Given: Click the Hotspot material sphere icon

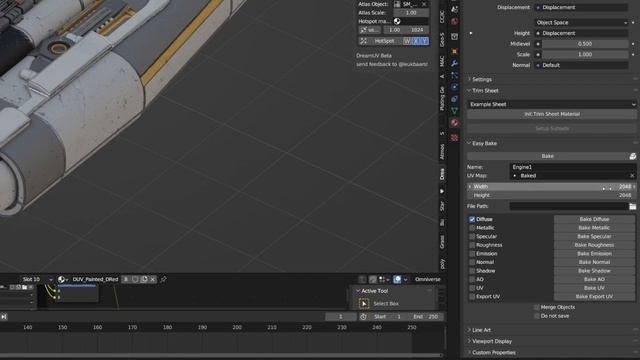Looking at the screenshot, I should (397, 21).
